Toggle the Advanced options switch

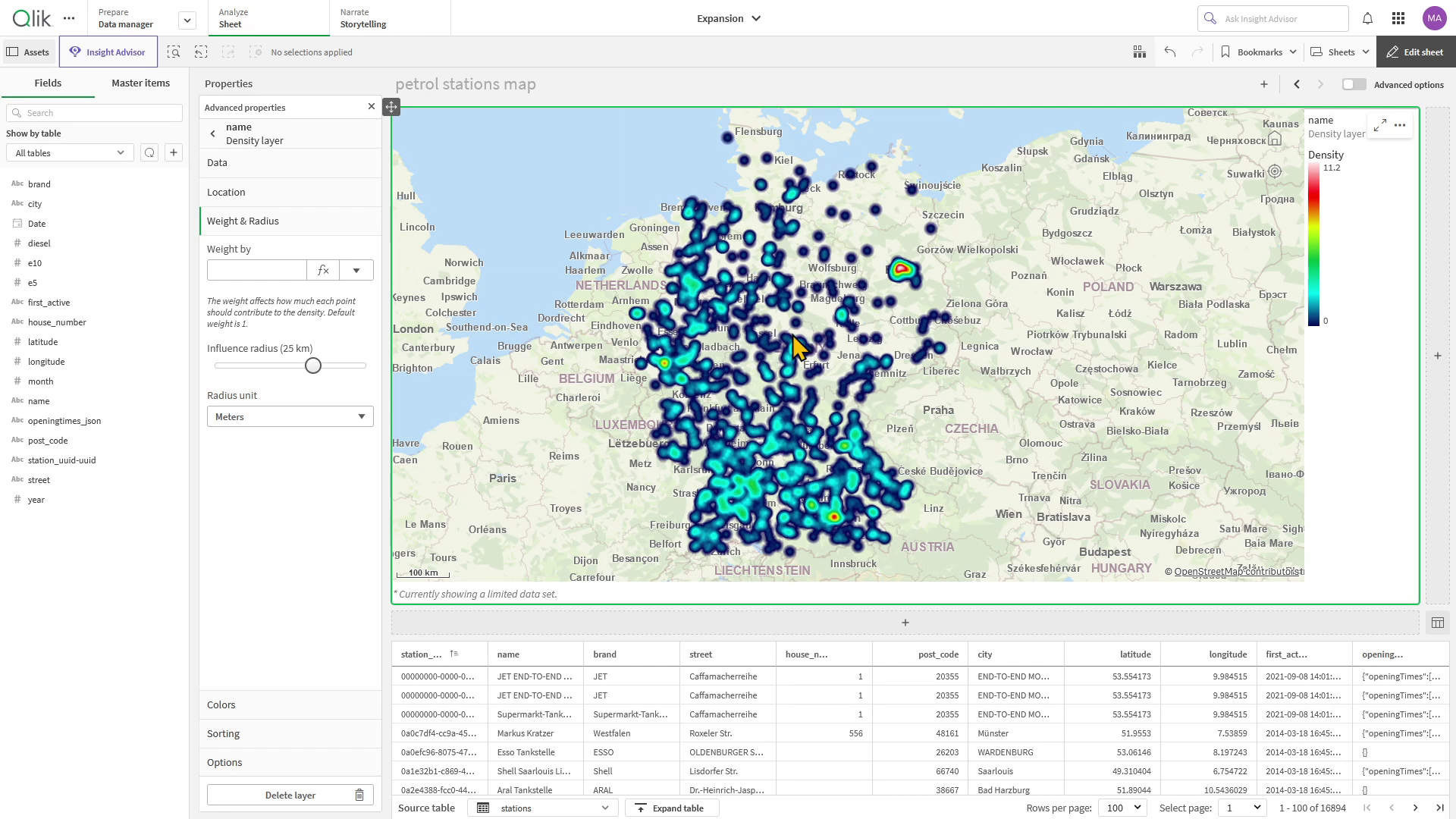tap(1354, 85)
